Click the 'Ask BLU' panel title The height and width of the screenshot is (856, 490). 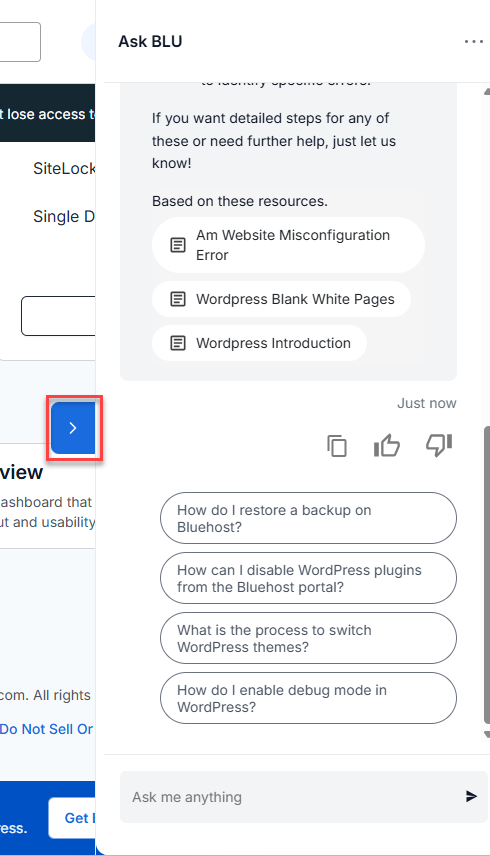[x=150, y=41]
